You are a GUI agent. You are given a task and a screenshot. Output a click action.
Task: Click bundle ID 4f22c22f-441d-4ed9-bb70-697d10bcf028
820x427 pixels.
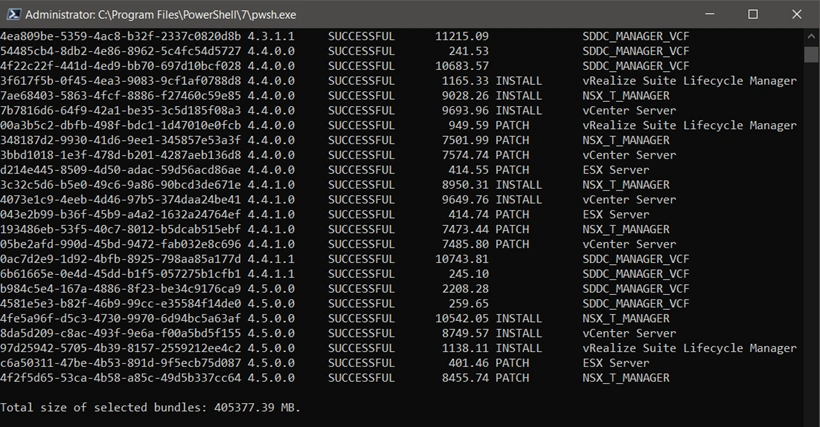pos(121,66)
